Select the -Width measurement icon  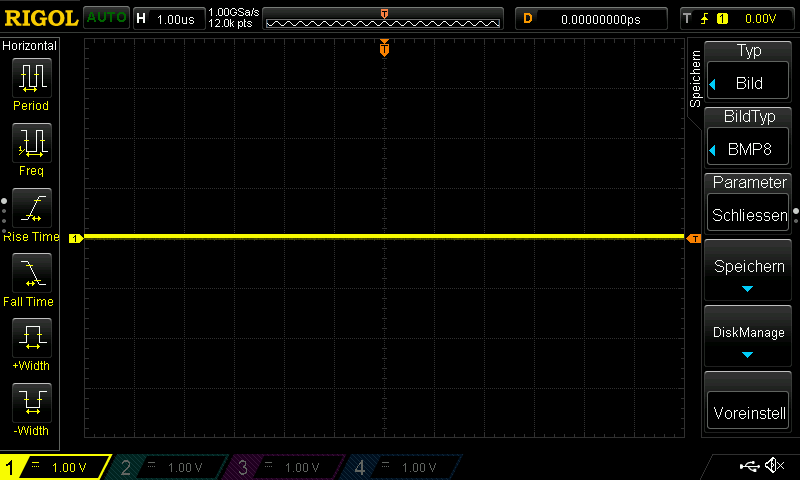tap(32, 402)
